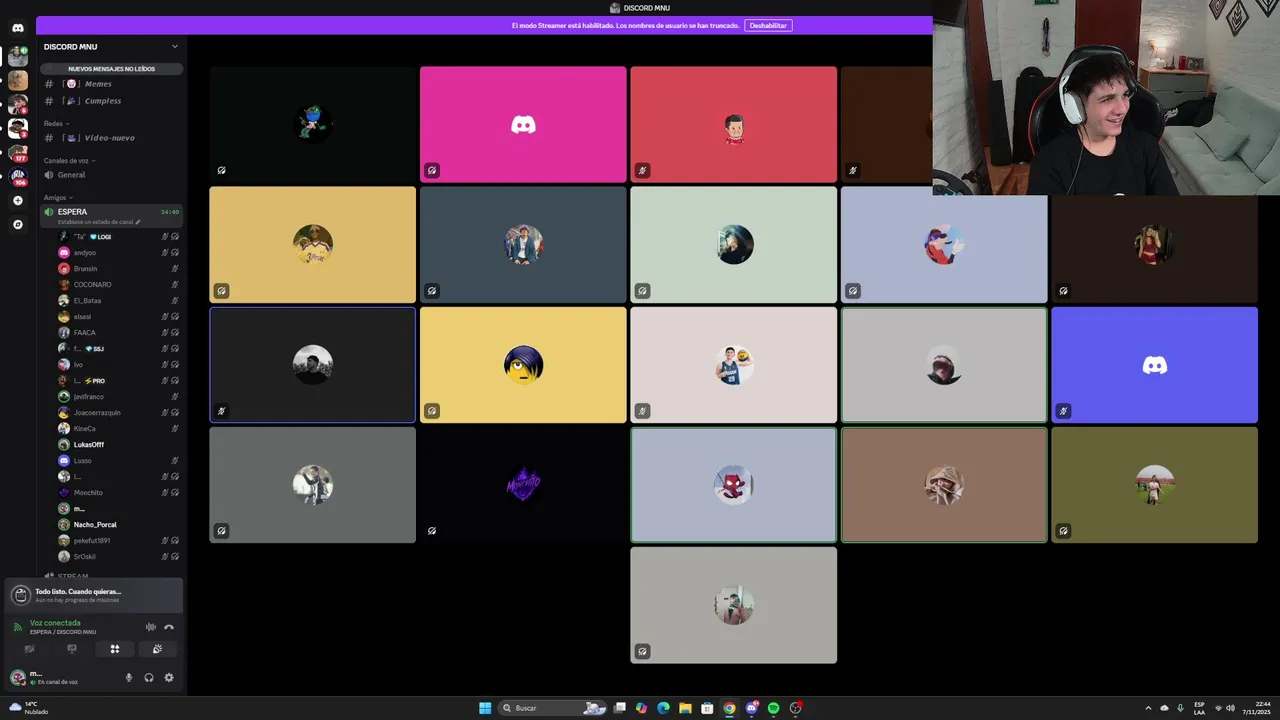This screenshot has height=720, width=1280.
Task: Open Spotify from the taskbar
Action: 773,708
